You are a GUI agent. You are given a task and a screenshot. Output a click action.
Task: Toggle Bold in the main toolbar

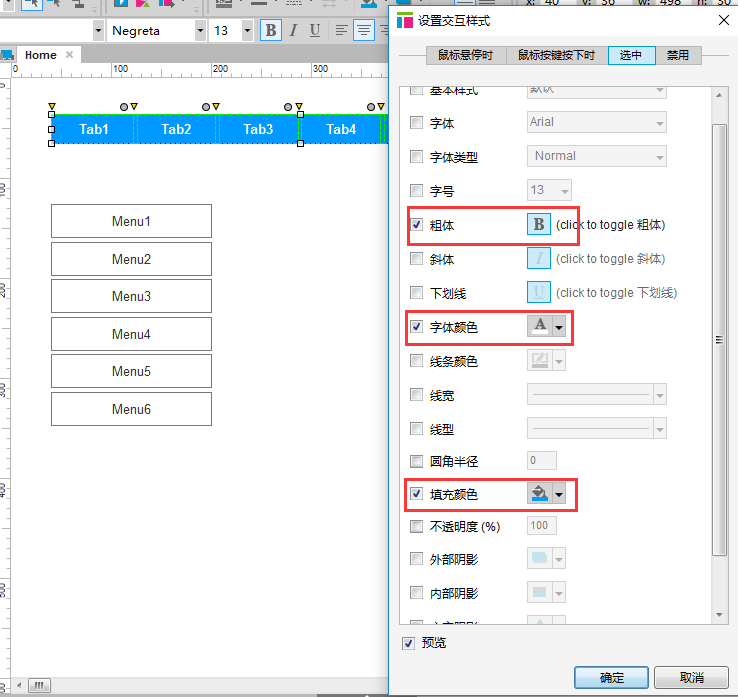click(271, 31)
